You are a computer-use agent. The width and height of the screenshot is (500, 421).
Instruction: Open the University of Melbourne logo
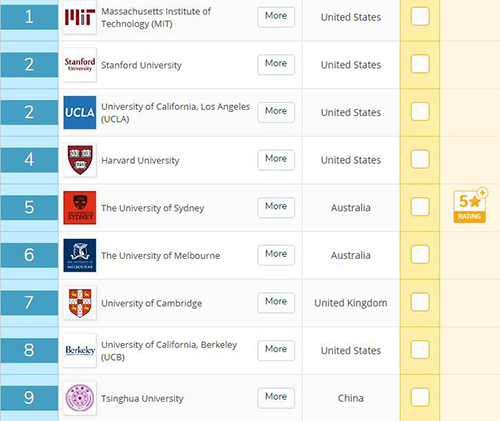(80, 255)
